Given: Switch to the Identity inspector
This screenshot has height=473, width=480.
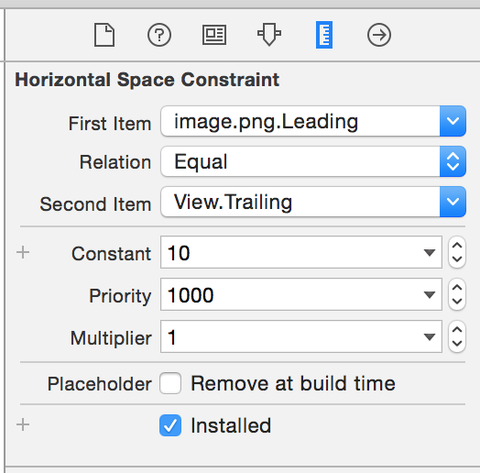Looking at the screenshot, I should pos(214,35).
